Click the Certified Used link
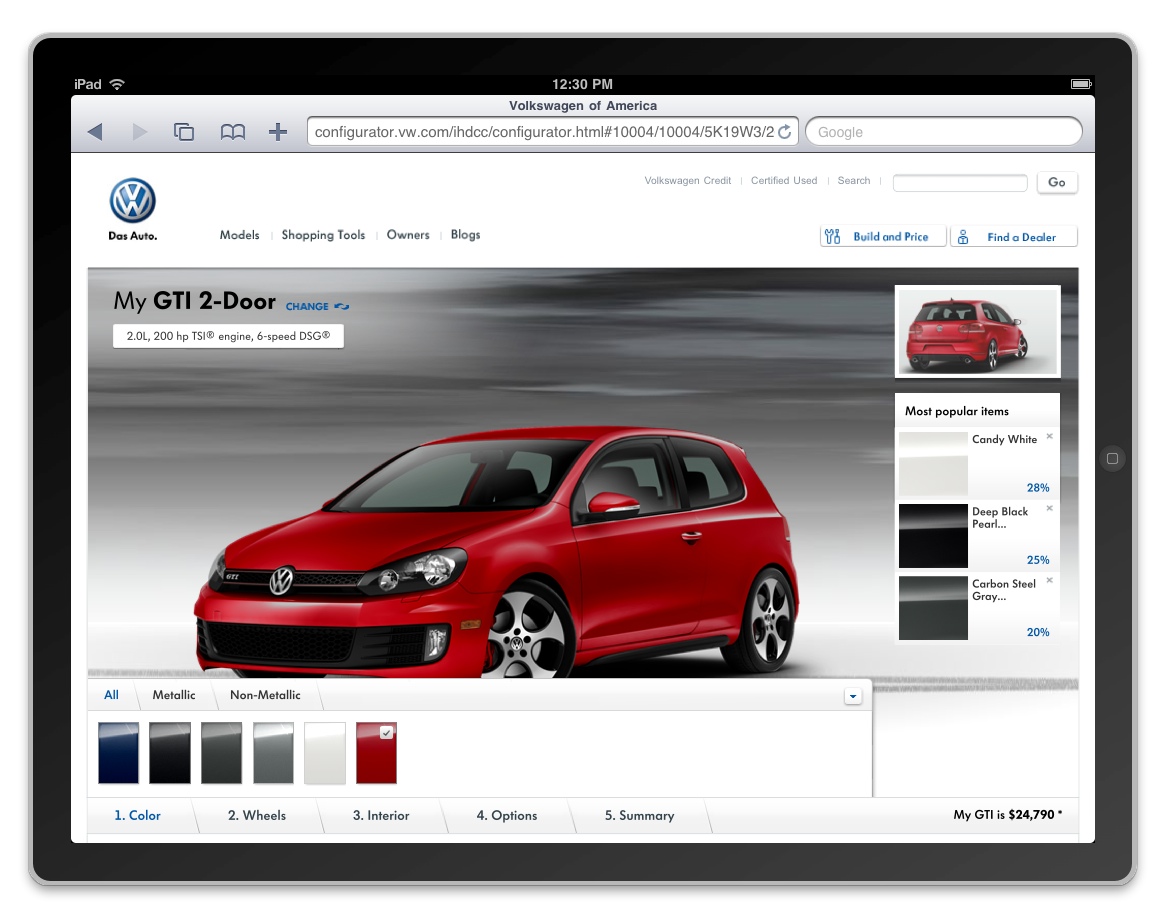The width and height of the screenshot is (1166, 921). point(784,181)
